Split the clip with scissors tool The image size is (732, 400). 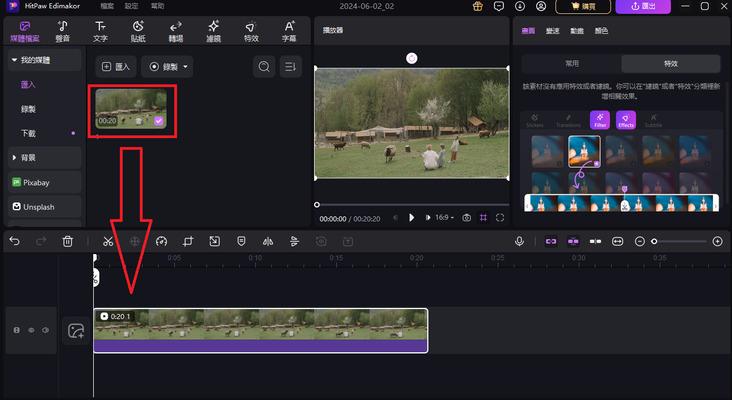click(x=108, y=241)
